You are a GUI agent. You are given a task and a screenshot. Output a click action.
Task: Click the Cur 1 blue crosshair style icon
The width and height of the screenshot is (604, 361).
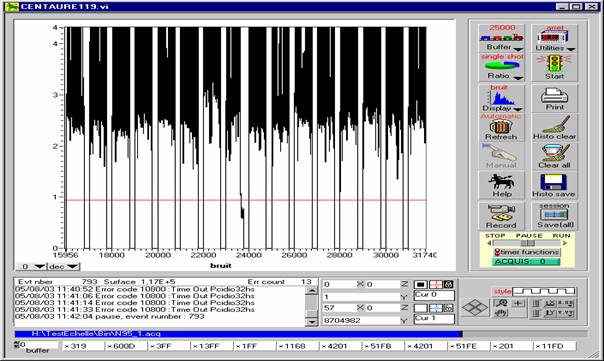[436, 308]
